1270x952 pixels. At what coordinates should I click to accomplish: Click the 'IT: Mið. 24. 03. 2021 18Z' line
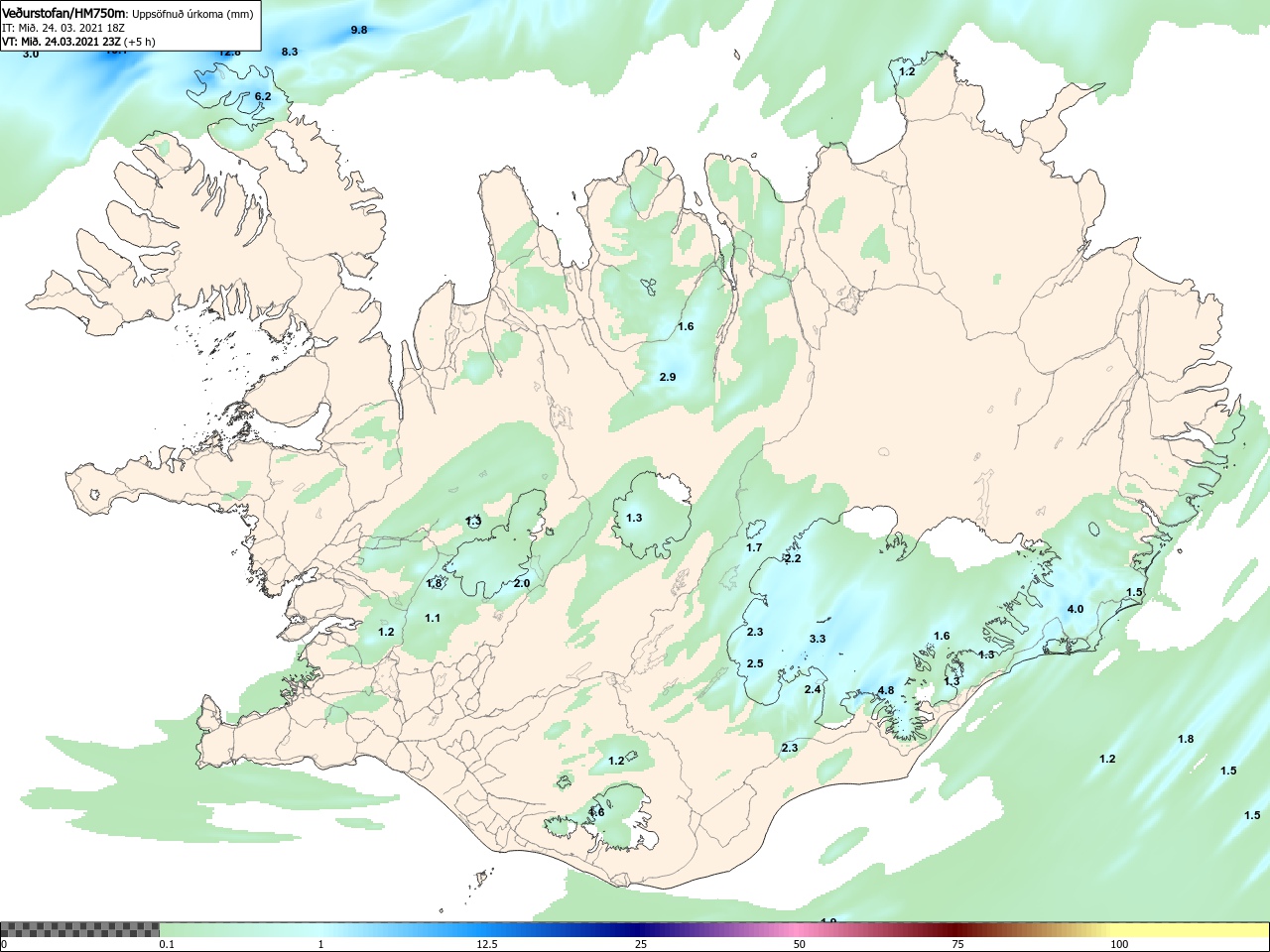pos(63,28)
